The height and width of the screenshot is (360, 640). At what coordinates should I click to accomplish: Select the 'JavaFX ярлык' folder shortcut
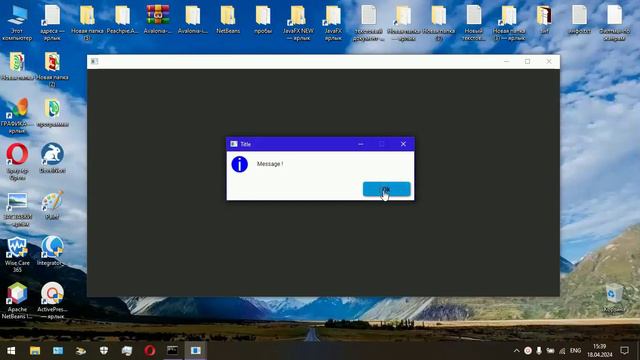tap(333, 22)
